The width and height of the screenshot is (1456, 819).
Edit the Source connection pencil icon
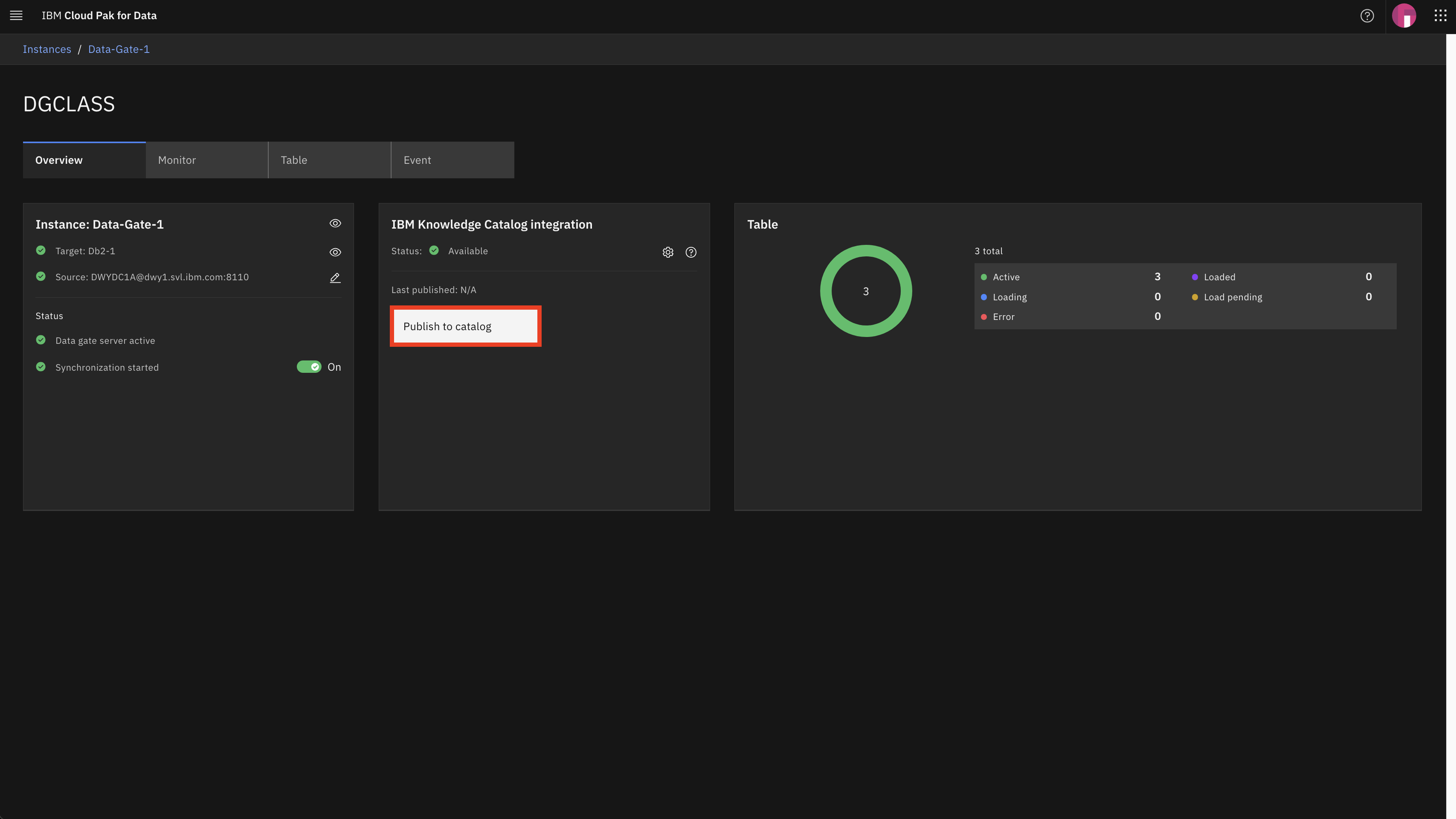point(335,278)
